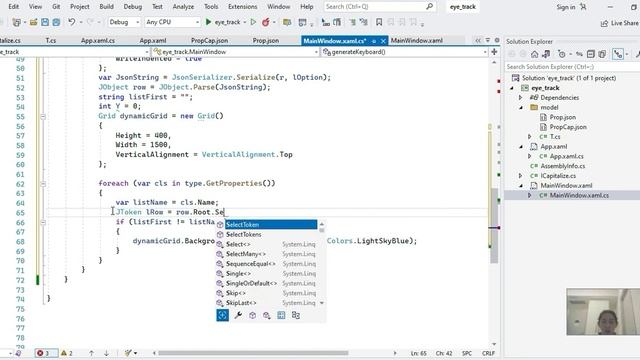Click Solution Explorer pending changes filter icon
640x360 pixels.
562,54
